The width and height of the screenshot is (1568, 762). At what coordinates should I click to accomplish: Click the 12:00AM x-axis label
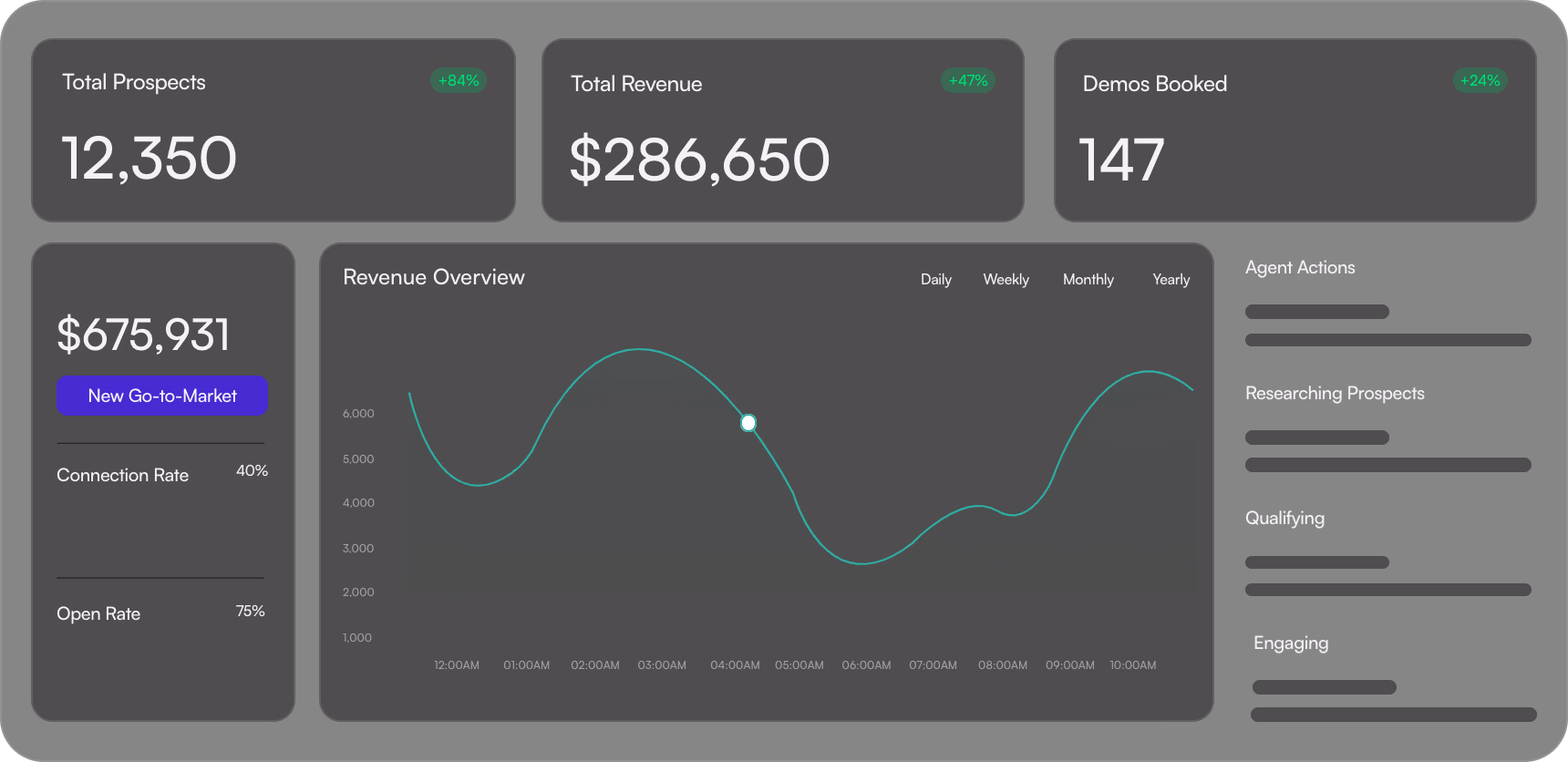[457, 664]
